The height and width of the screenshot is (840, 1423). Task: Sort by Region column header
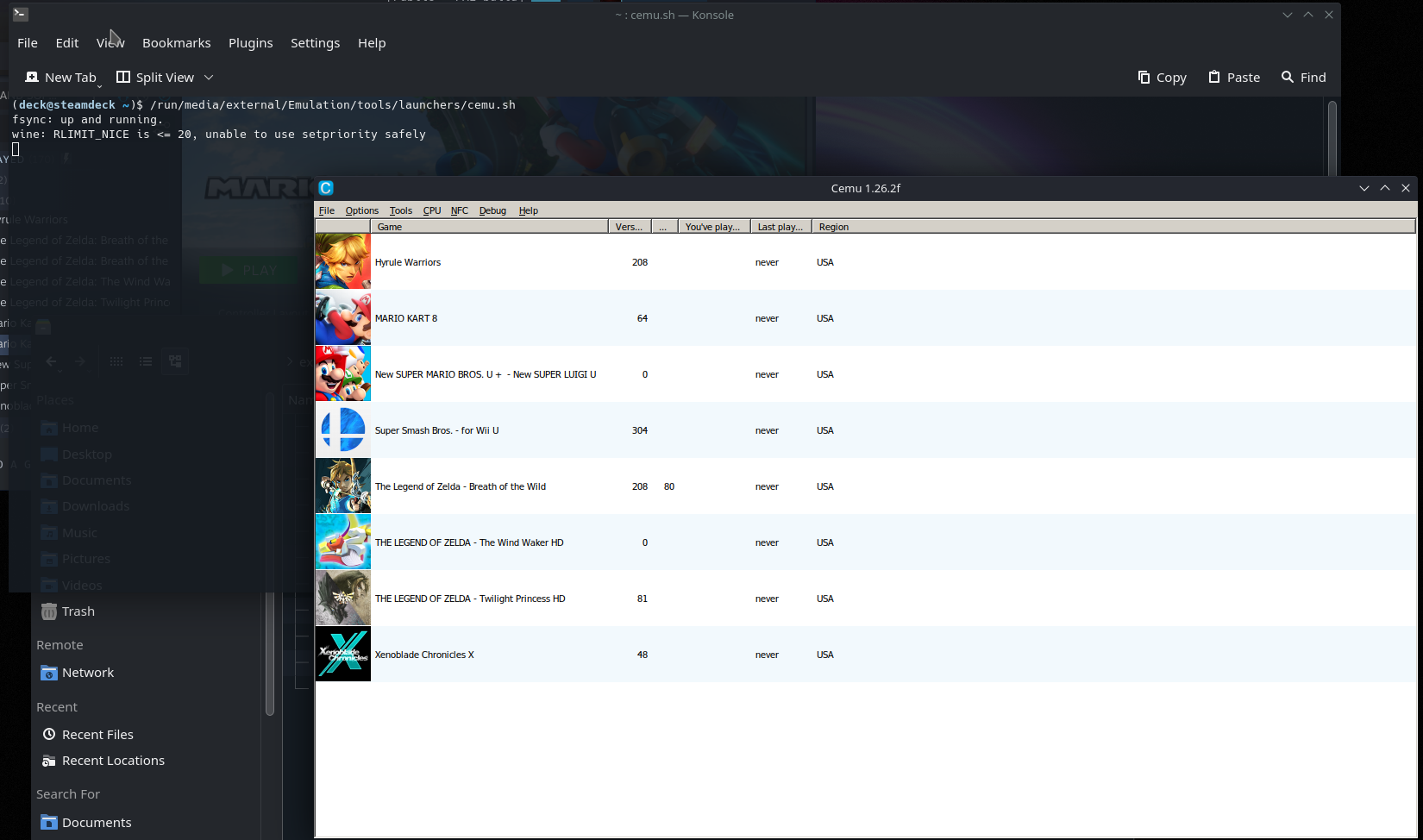(1113, 227)
